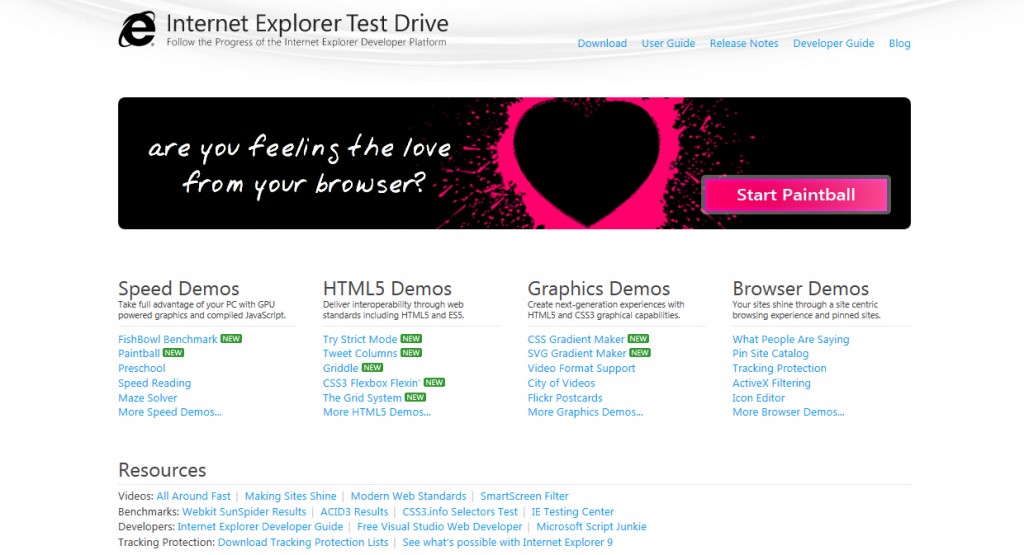Launch the Griddle demo

pos(340,368)
